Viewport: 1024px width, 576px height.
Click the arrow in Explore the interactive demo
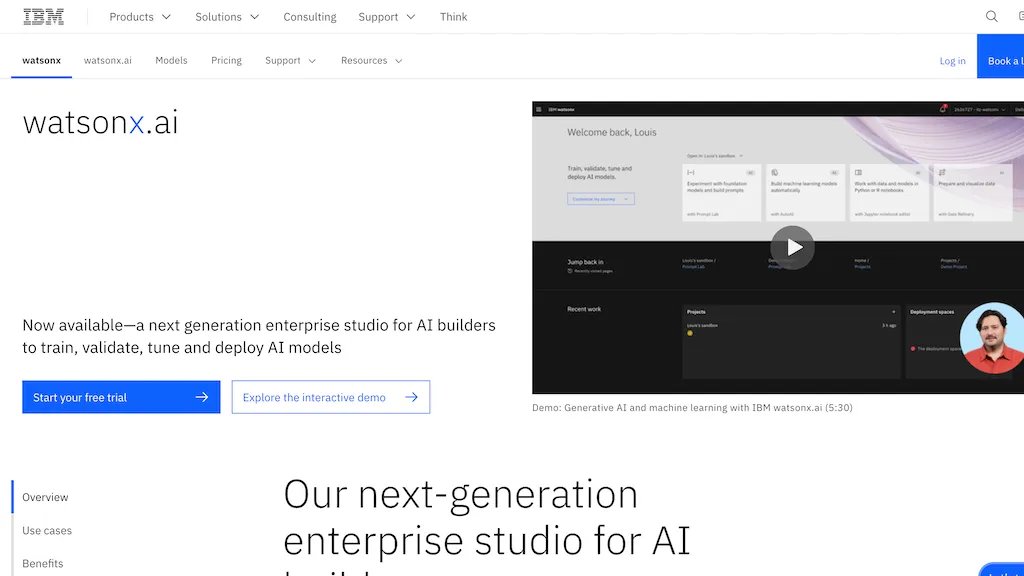[x=412, y=397]
